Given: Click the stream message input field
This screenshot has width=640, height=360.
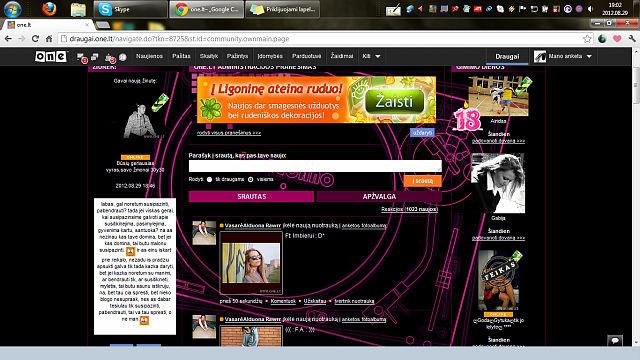Looking at the screenshot, I should (x=315, y=166).
